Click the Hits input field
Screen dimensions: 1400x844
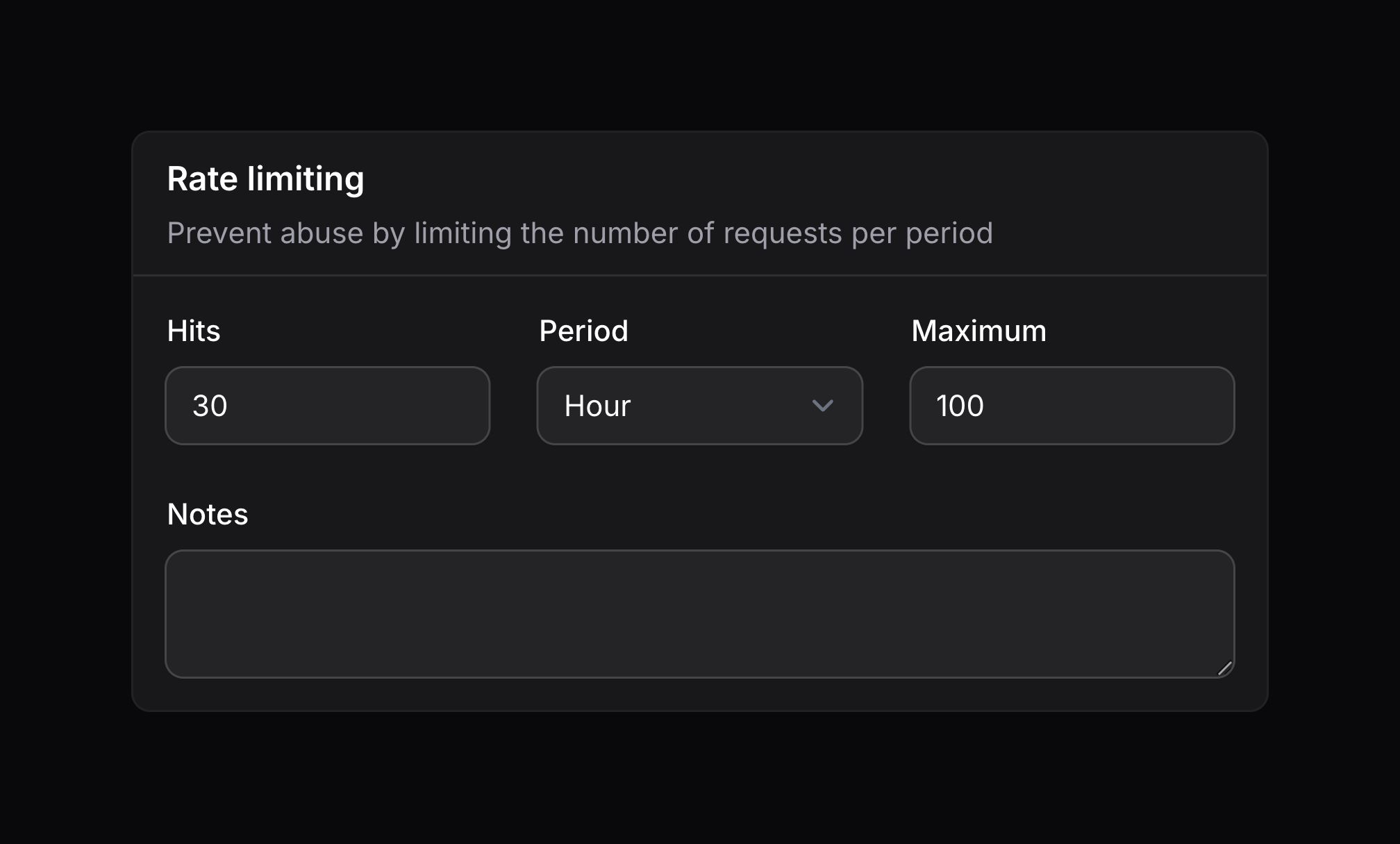coord(327,406)
